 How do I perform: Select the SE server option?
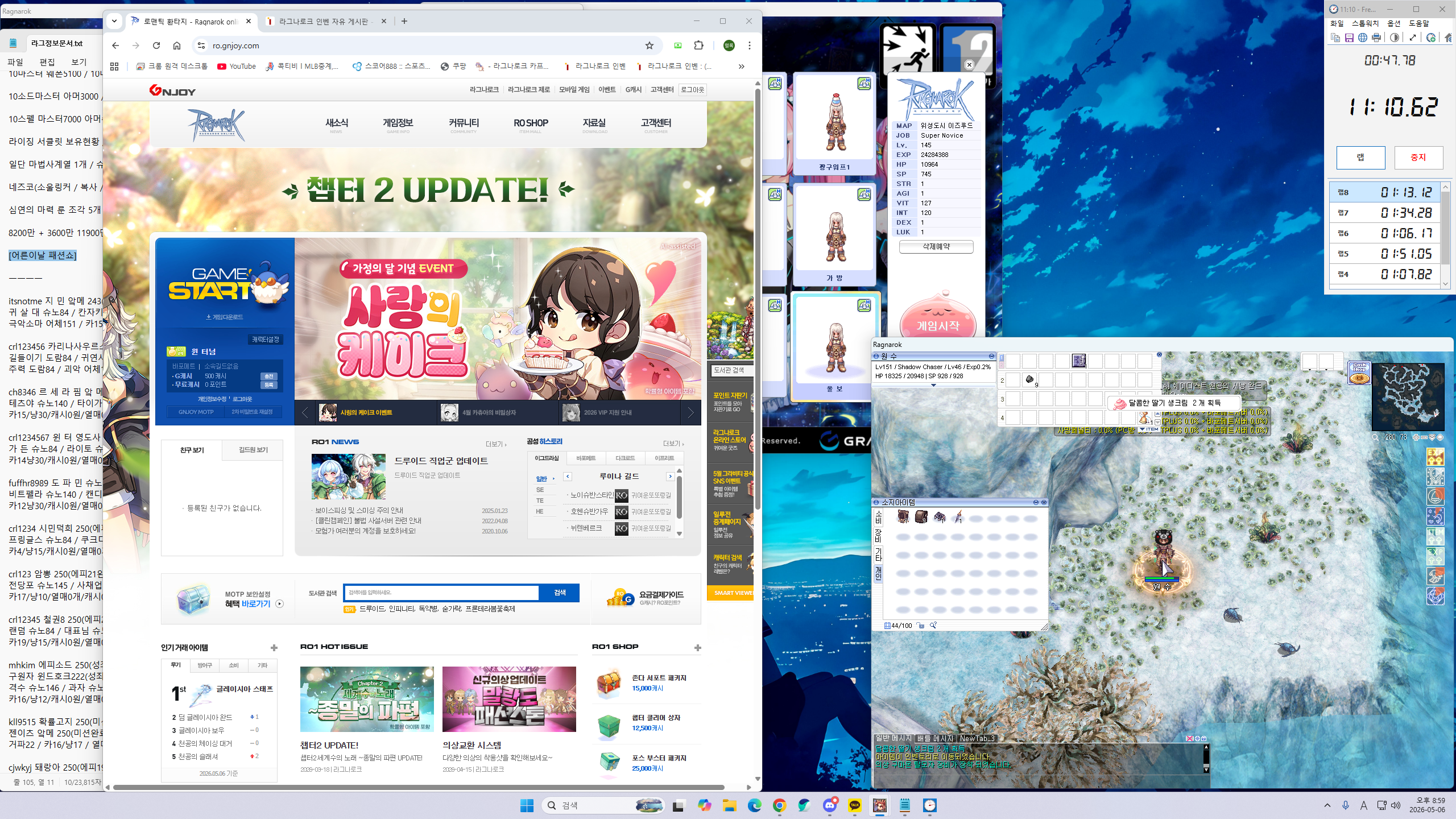(540, 490)
